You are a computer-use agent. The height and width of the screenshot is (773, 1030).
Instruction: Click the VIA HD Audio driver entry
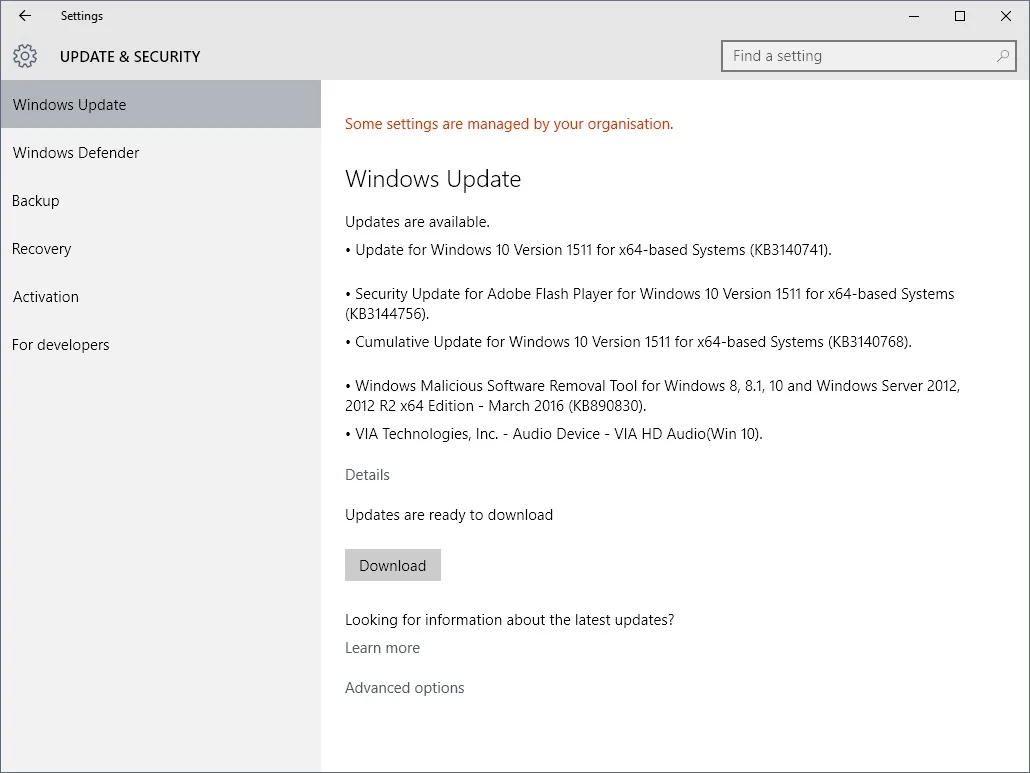(x=554, y=434)
